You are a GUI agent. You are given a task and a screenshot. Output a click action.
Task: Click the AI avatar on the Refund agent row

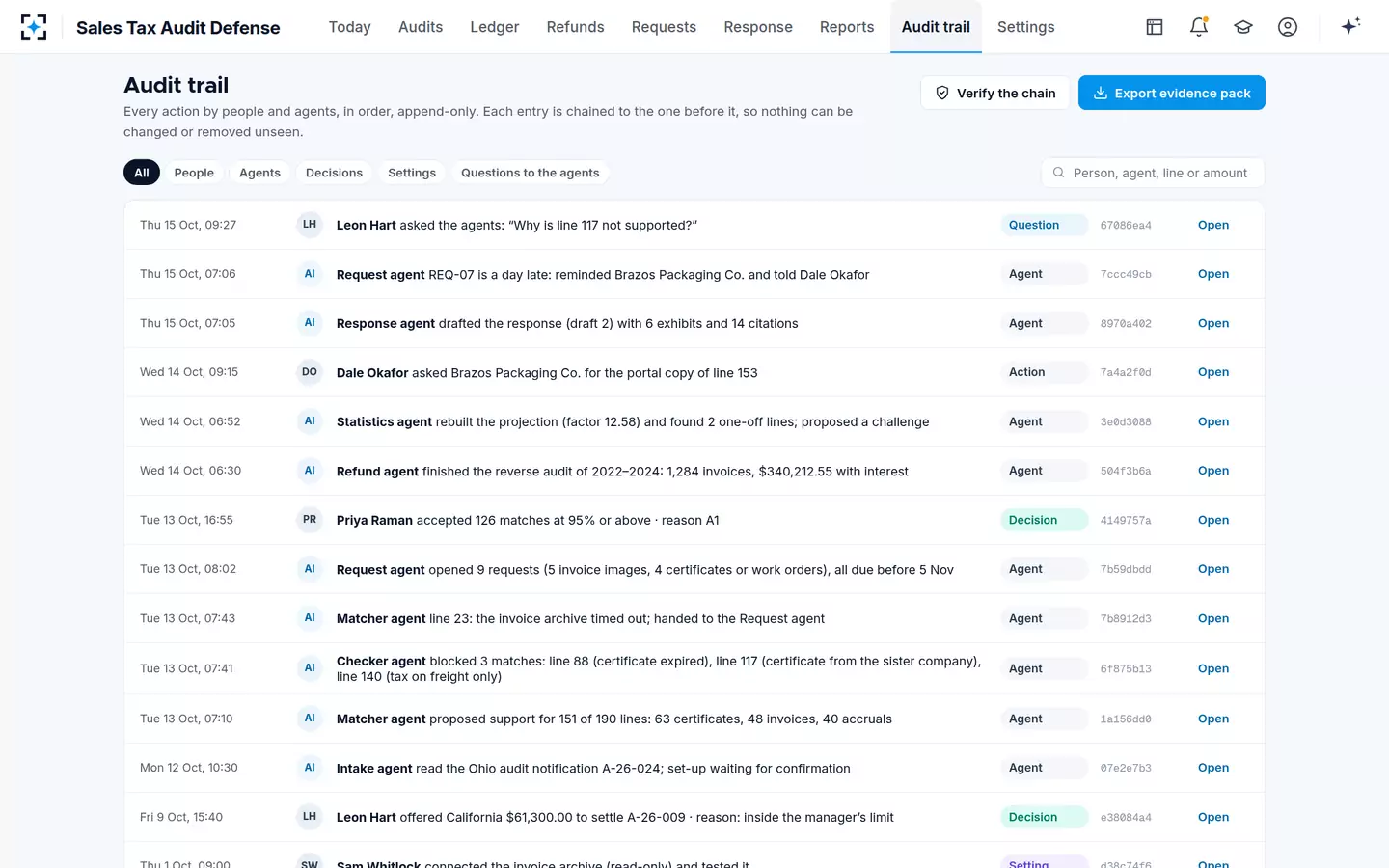(x=310, y=471)
